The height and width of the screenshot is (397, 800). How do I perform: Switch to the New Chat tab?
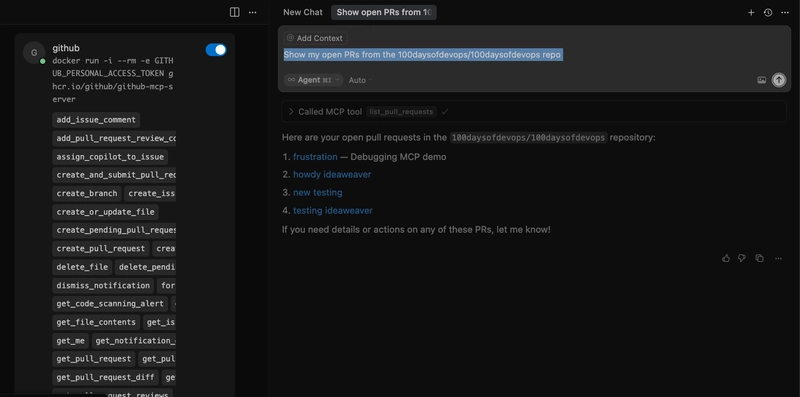pos(303,12)
